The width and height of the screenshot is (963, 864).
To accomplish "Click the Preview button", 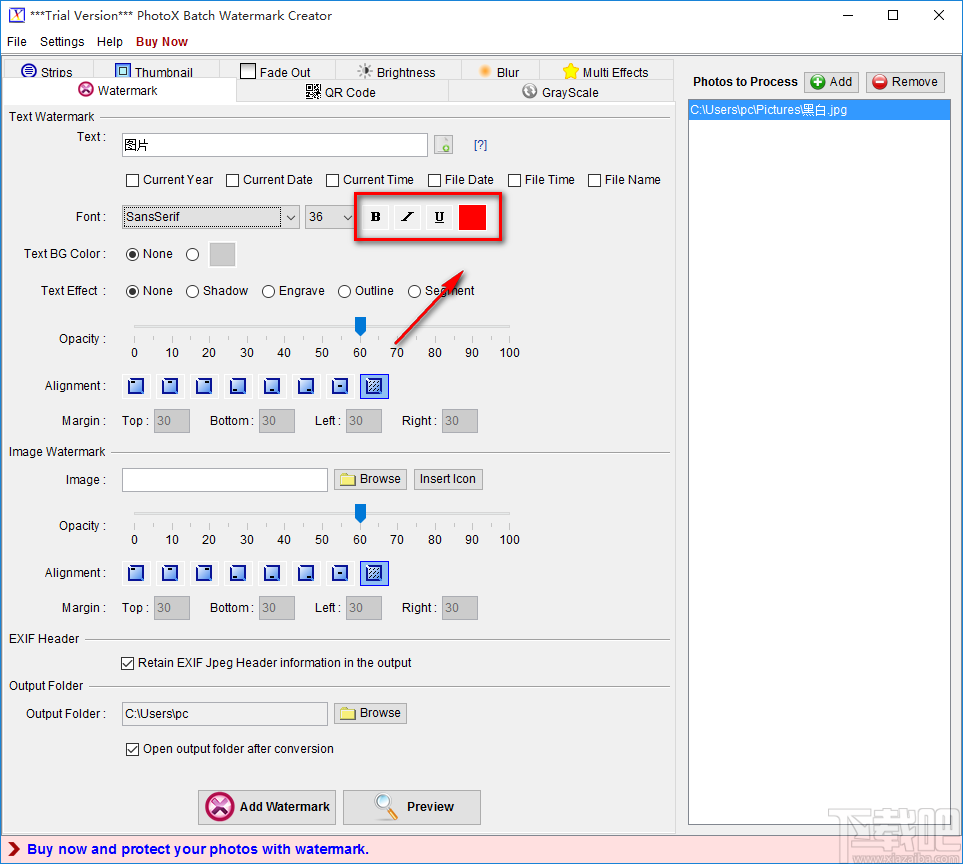I will tap(411, 807).
